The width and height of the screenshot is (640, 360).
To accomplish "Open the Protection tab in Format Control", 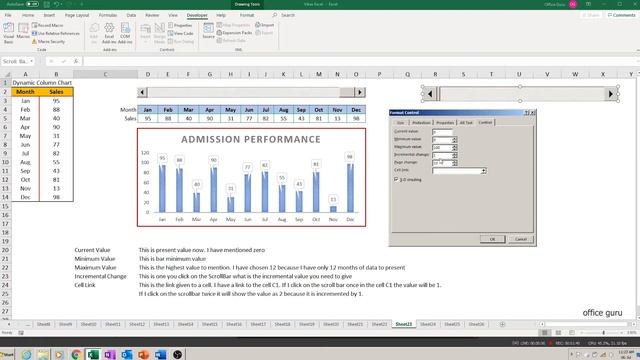I will (x=421, y=122).
